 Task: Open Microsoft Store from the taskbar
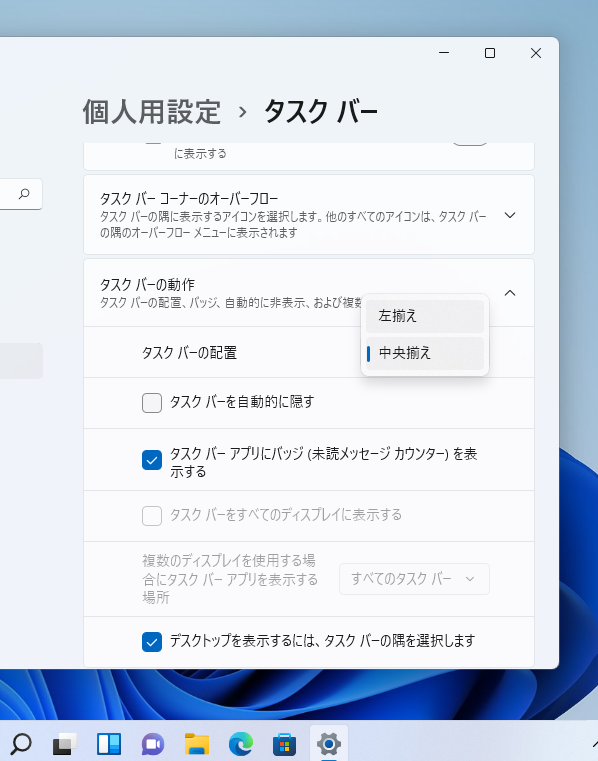(x=284, y=744)
